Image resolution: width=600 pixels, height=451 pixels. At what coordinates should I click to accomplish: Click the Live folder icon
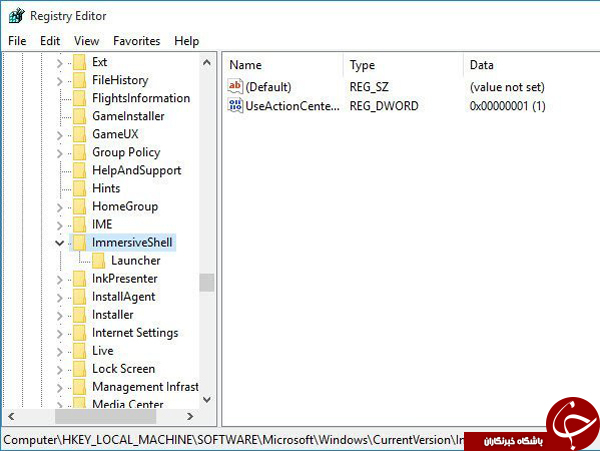coord(79,350)
